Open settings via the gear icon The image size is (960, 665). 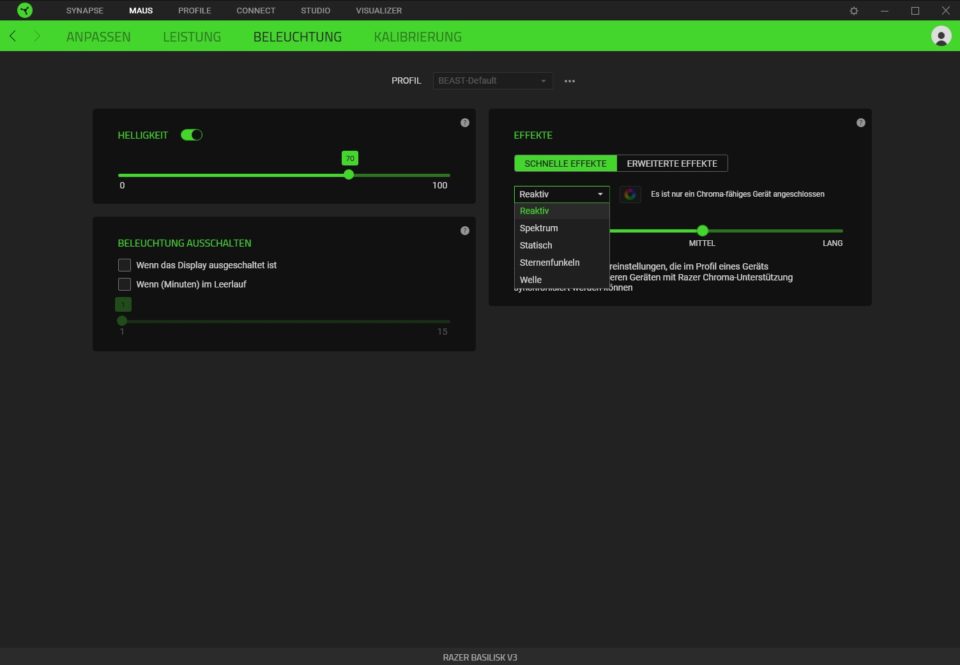pos(853,10)
